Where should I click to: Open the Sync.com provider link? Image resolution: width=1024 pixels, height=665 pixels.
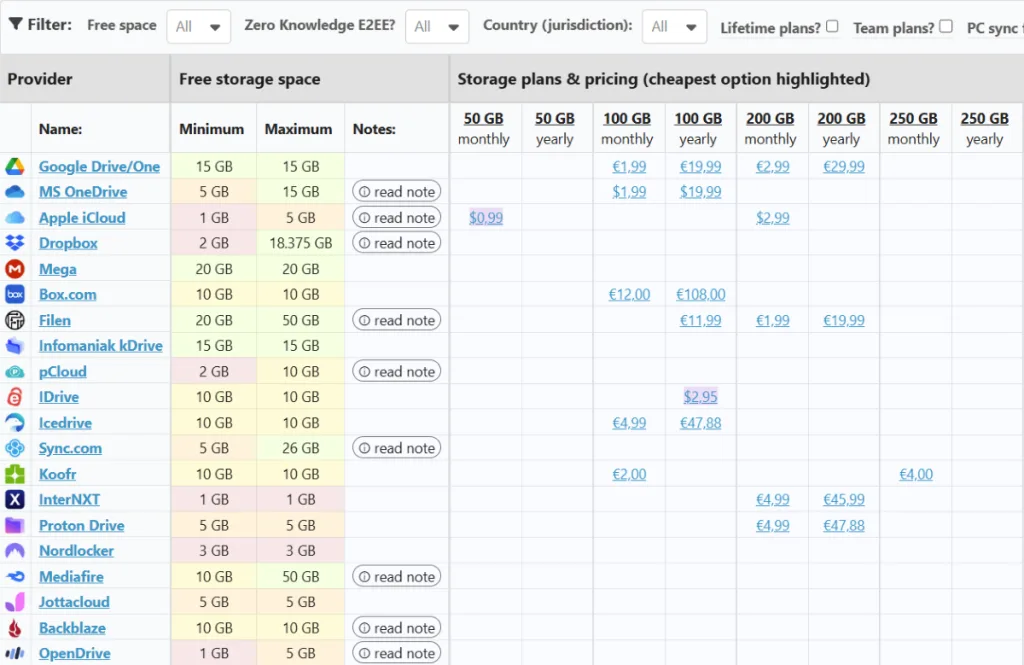click(70, 448)
